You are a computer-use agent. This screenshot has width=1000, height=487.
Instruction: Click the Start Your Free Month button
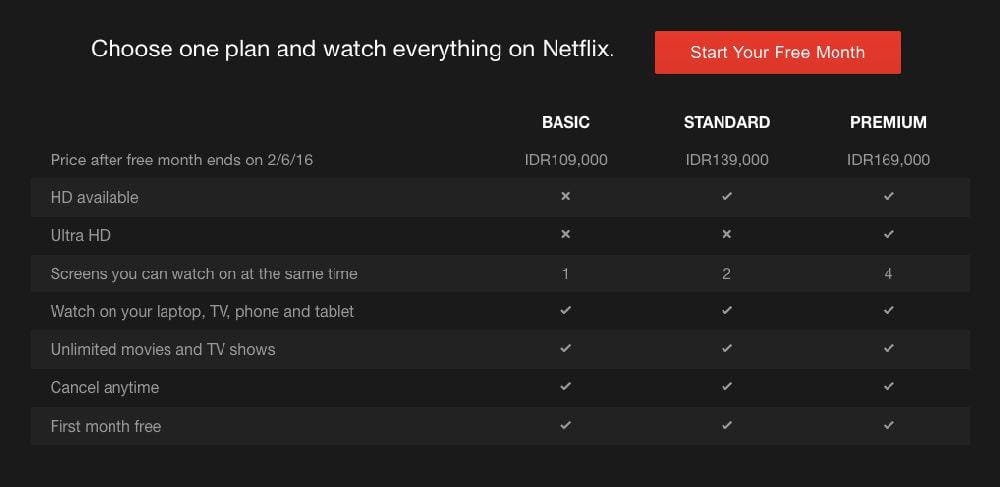click(777, 52)
